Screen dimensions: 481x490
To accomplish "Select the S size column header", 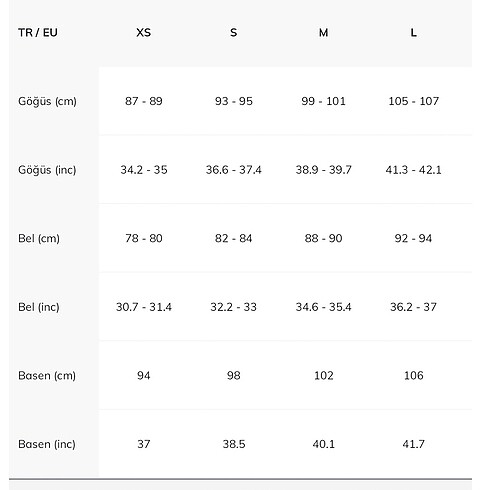I will click(x=234, y=33).
